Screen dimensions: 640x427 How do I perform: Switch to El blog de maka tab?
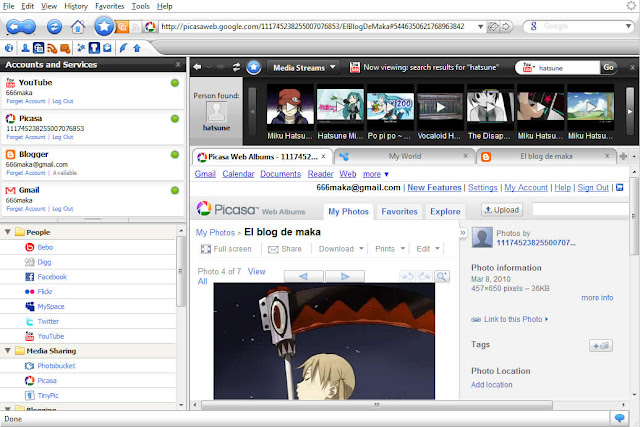tap(546, 156)
